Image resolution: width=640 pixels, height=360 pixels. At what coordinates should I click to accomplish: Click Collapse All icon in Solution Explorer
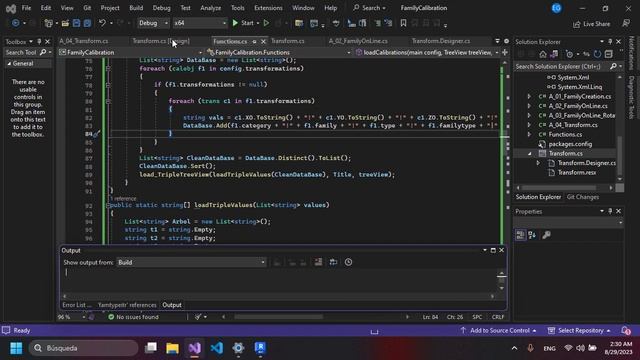pos(609,54)
